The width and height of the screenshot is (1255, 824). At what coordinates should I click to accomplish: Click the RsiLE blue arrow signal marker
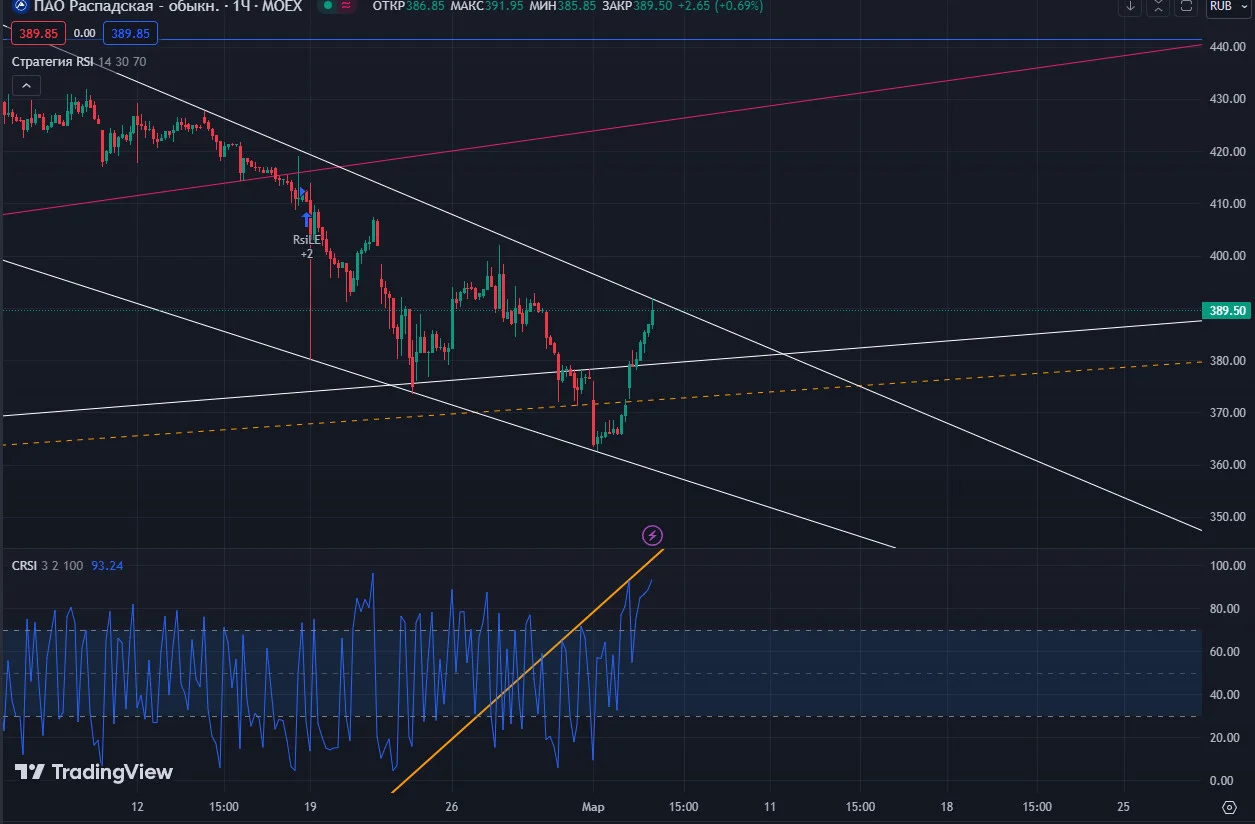[307, 219]
